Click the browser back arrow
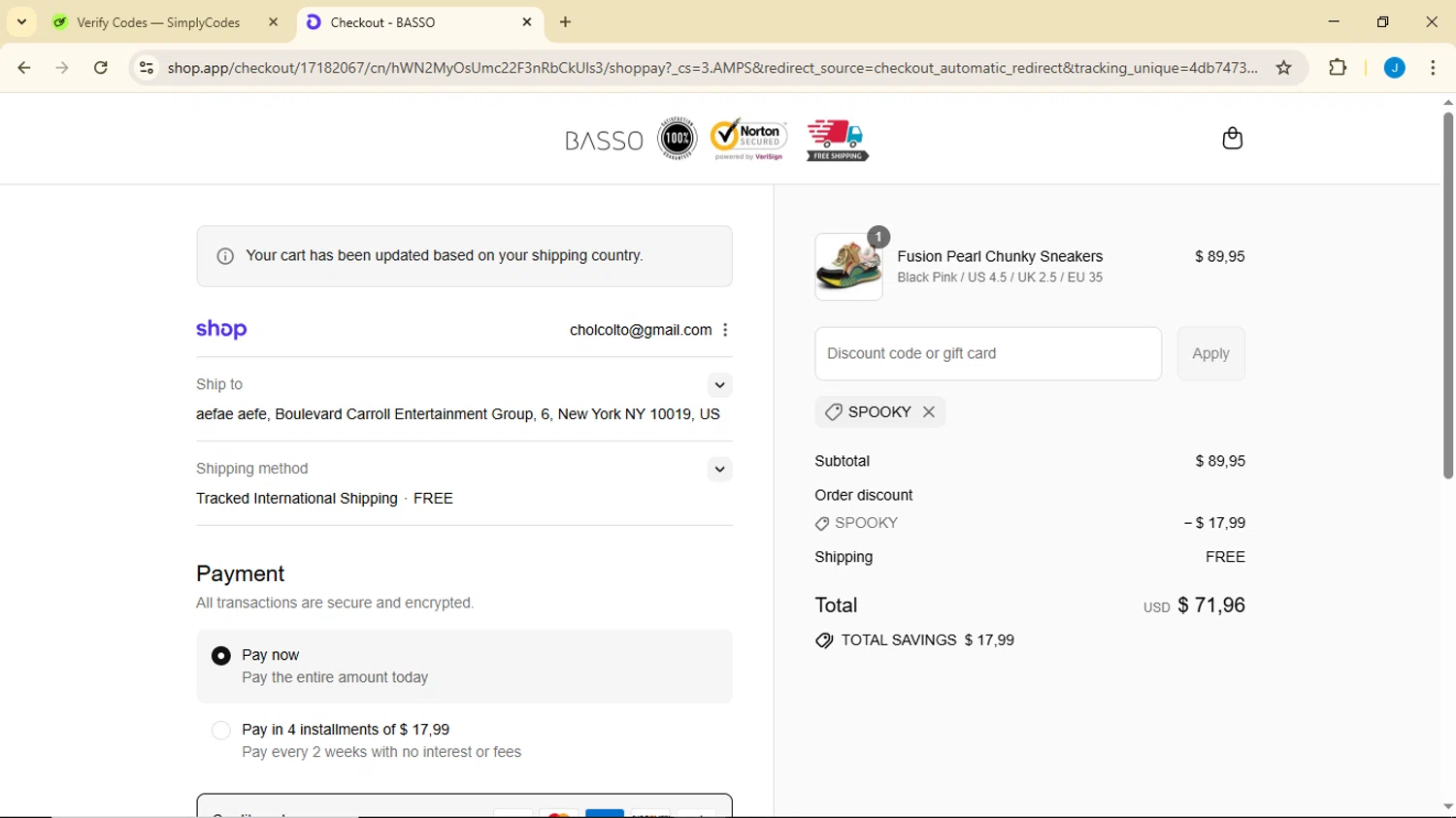The image size is (1456, 818). coord(24,68)
